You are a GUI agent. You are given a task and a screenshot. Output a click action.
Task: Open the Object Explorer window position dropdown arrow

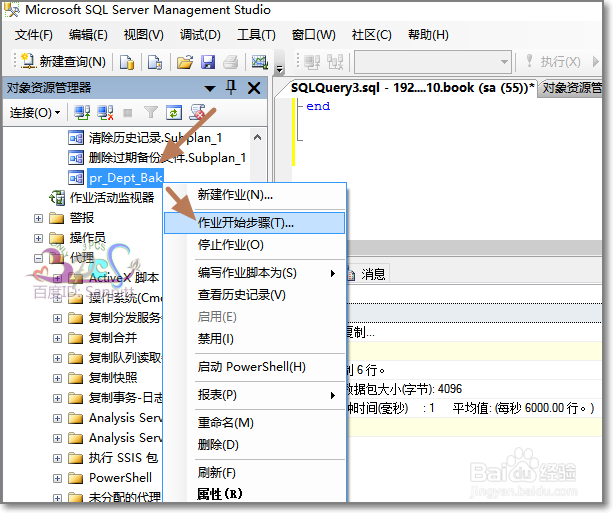tap(210, 88)
